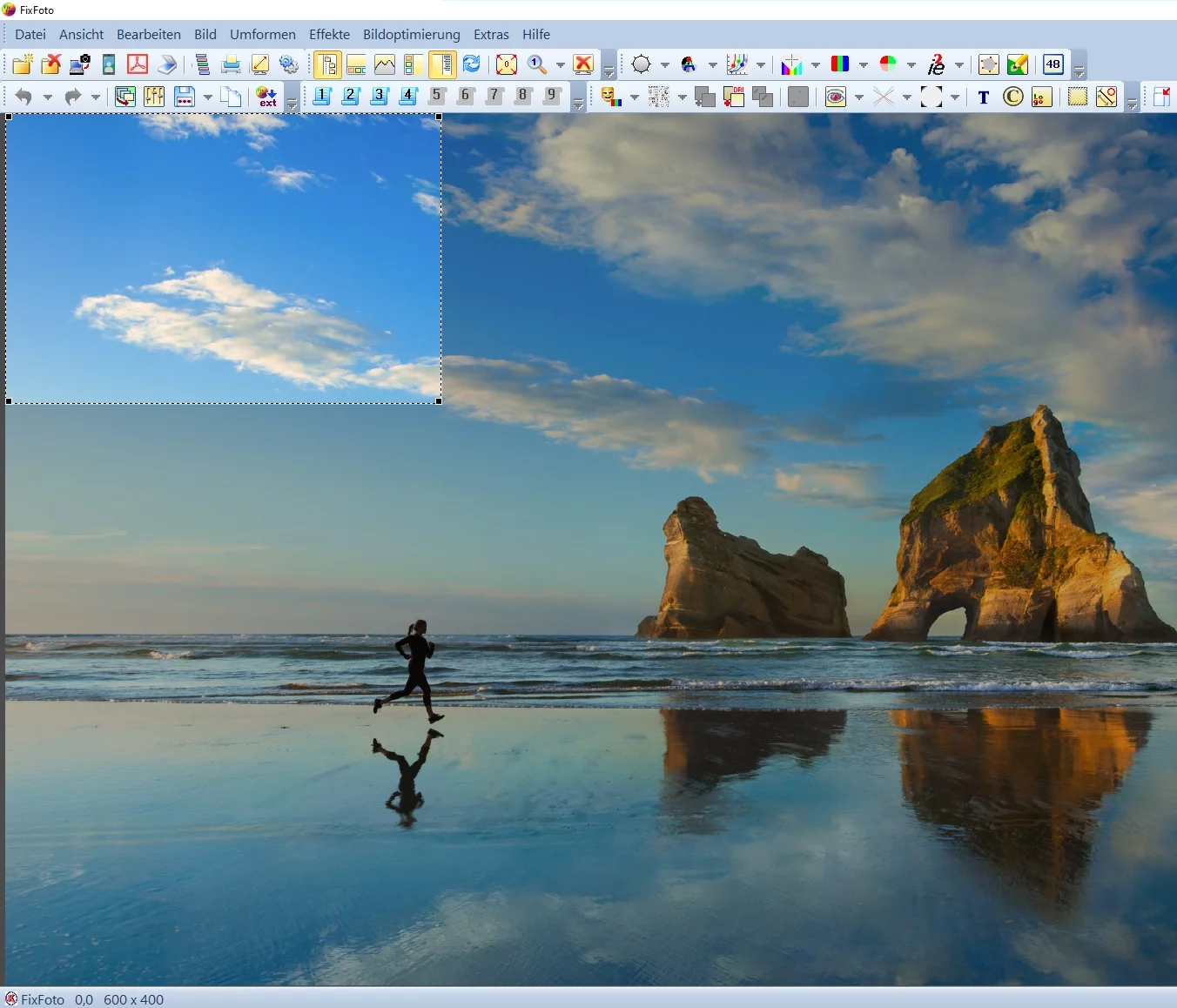The width and height of the screenshot is (1177, 1008).
Task: Click the copyright C symbol icon
Action: pos(1012,97)
